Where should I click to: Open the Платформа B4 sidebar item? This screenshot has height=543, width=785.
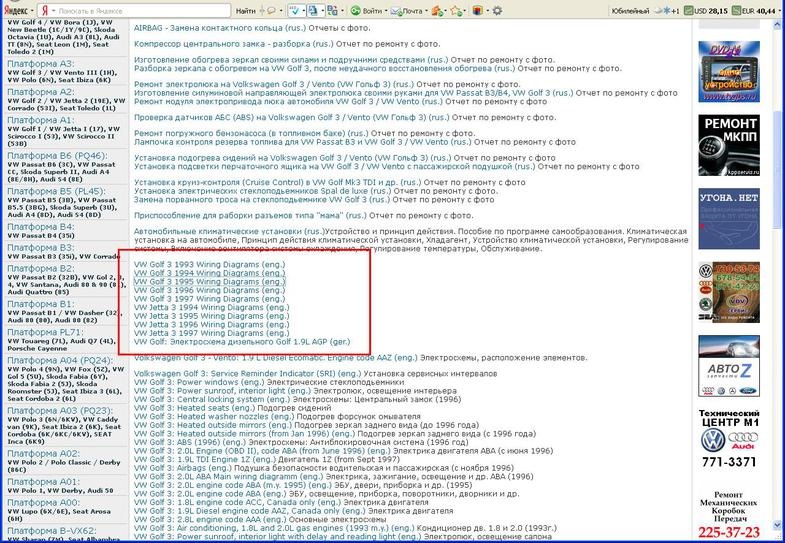tap(41, 227)
